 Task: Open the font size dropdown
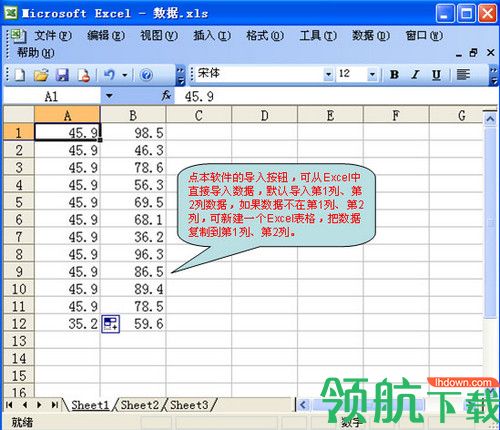(372, 74)
